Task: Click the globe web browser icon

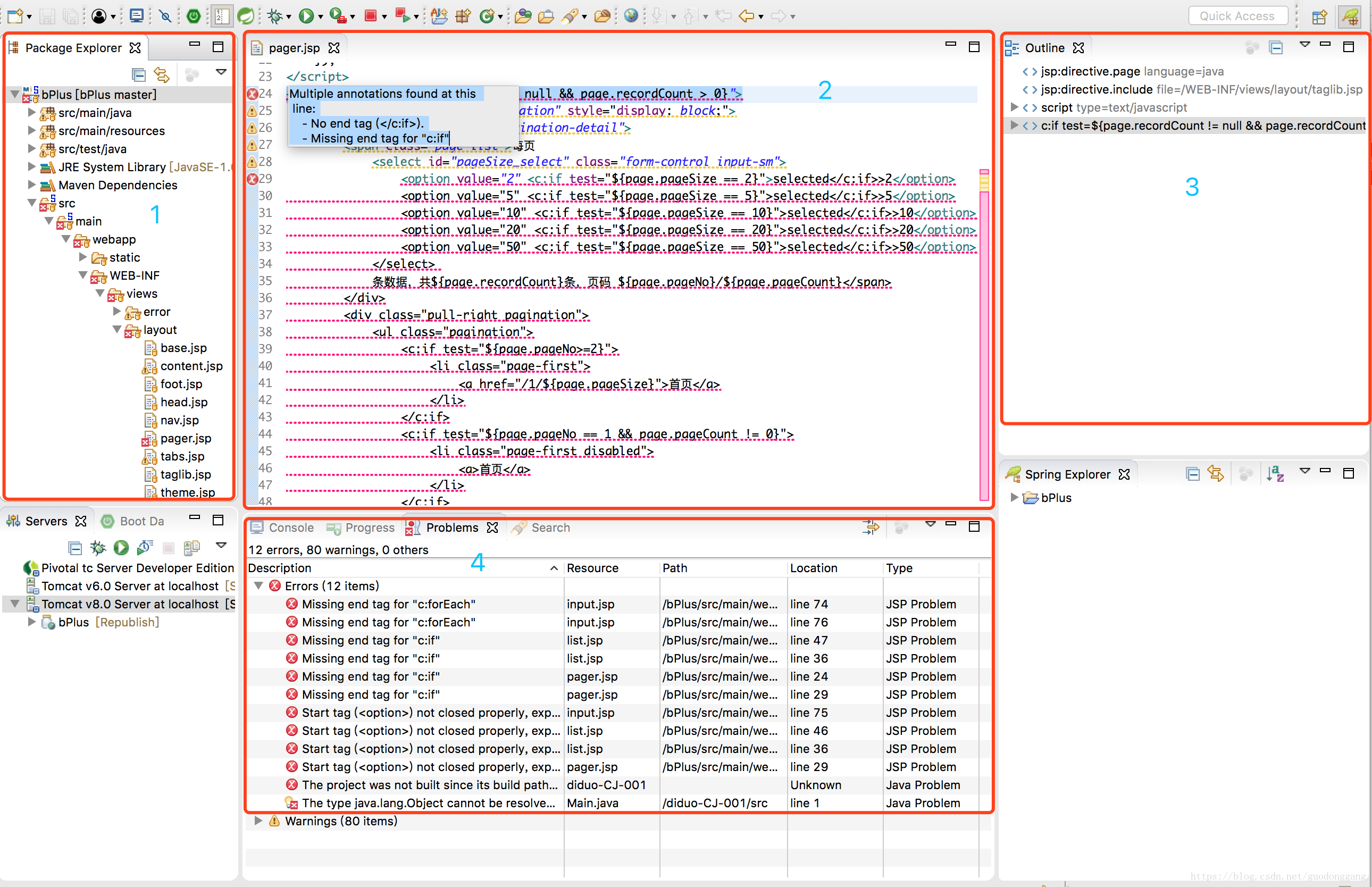Action: [631, 15]
